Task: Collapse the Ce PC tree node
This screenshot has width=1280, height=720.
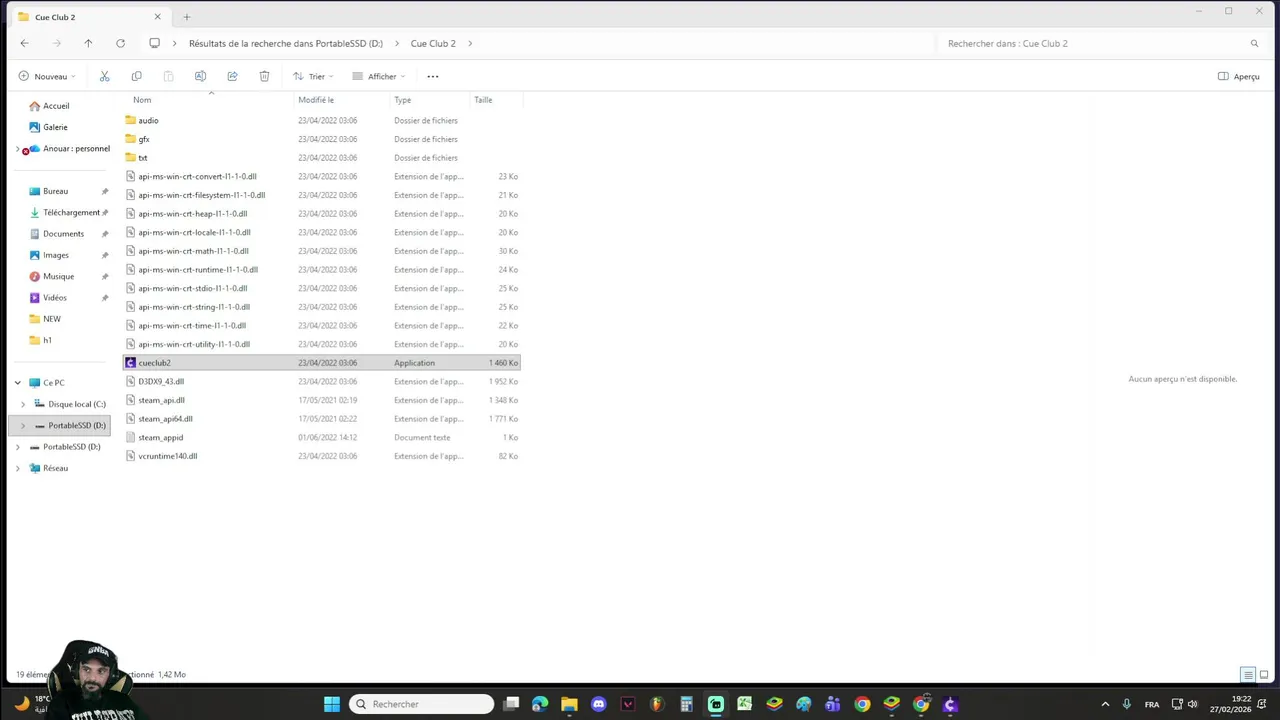Action: 17,383
